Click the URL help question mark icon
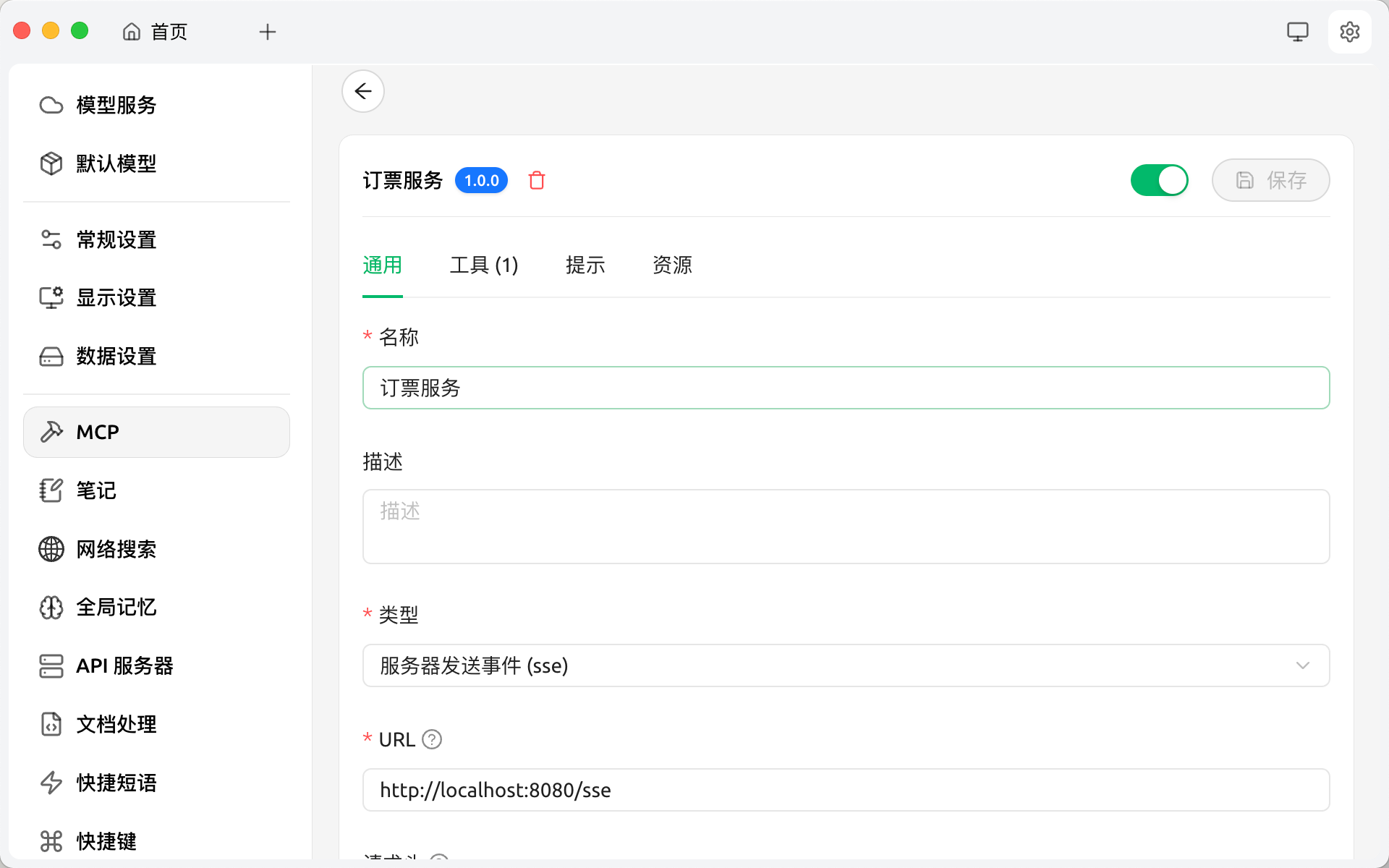 pyautogui.click(x=432, y=739)
